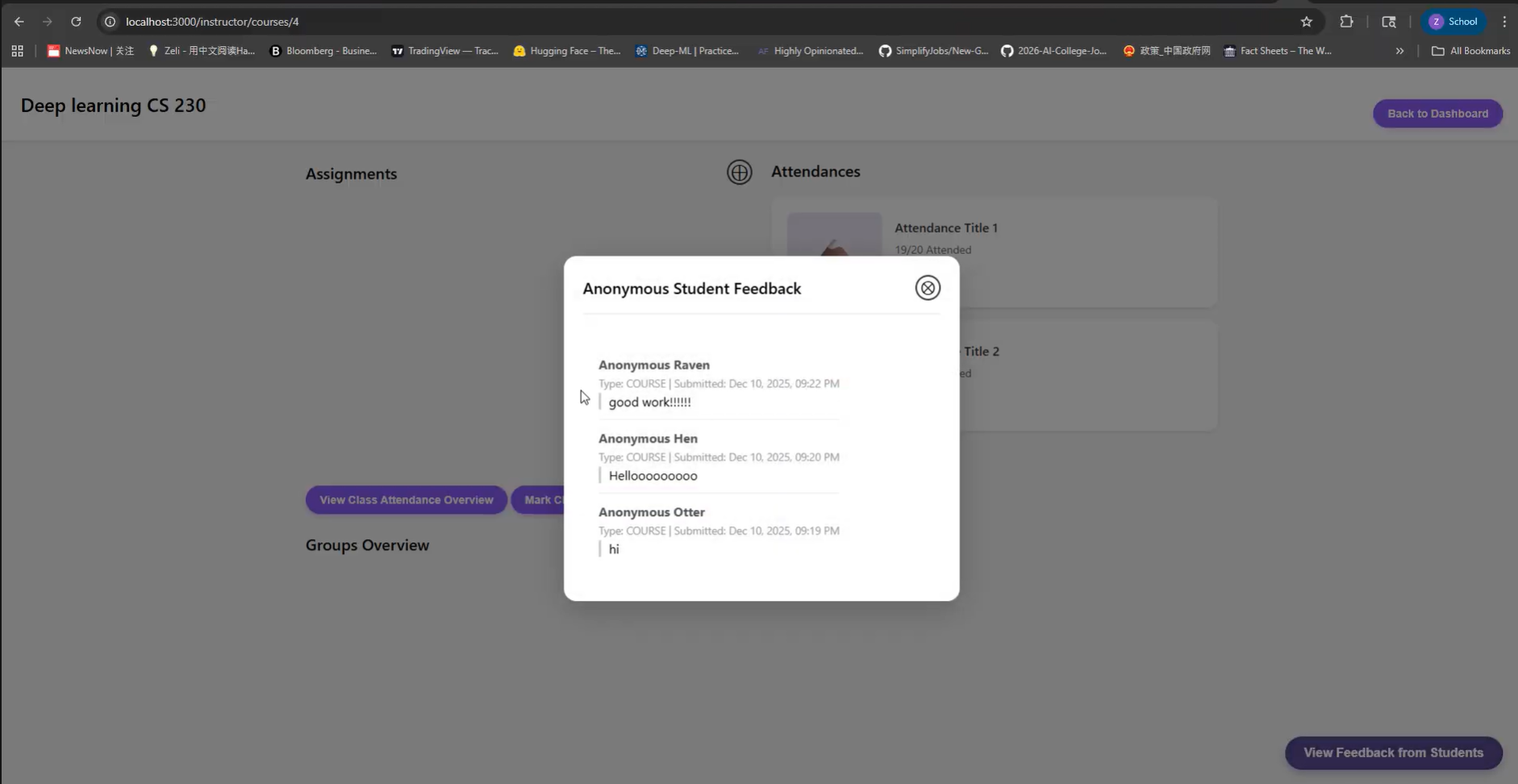
Task: Open the School profile menu
Action: tap(1454, 21)
